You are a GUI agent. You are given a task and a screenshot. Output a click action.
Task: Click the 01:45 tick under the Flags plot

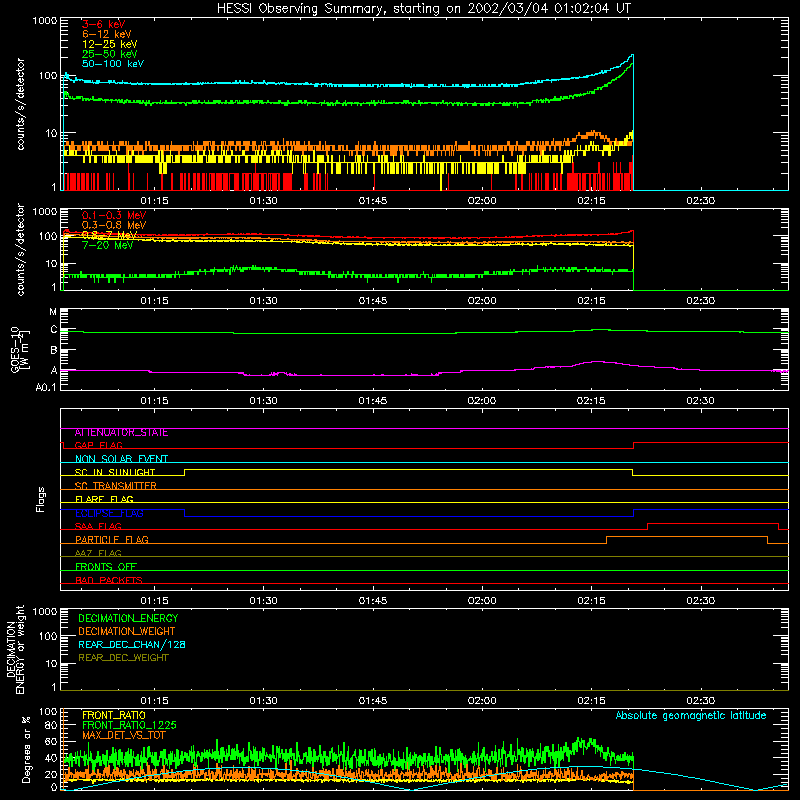click(x=372, y=601)
